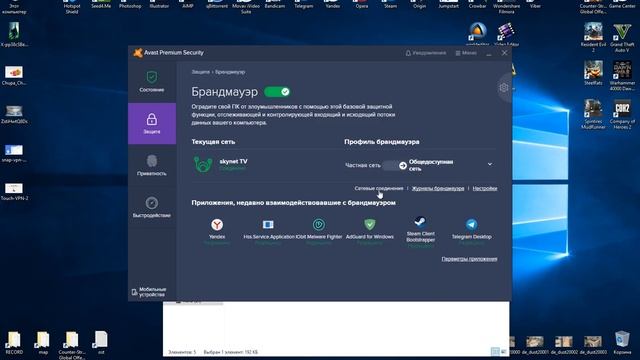Open the firewall Настройки link
The image size is (640, 360).
click(x=485, y=189)
